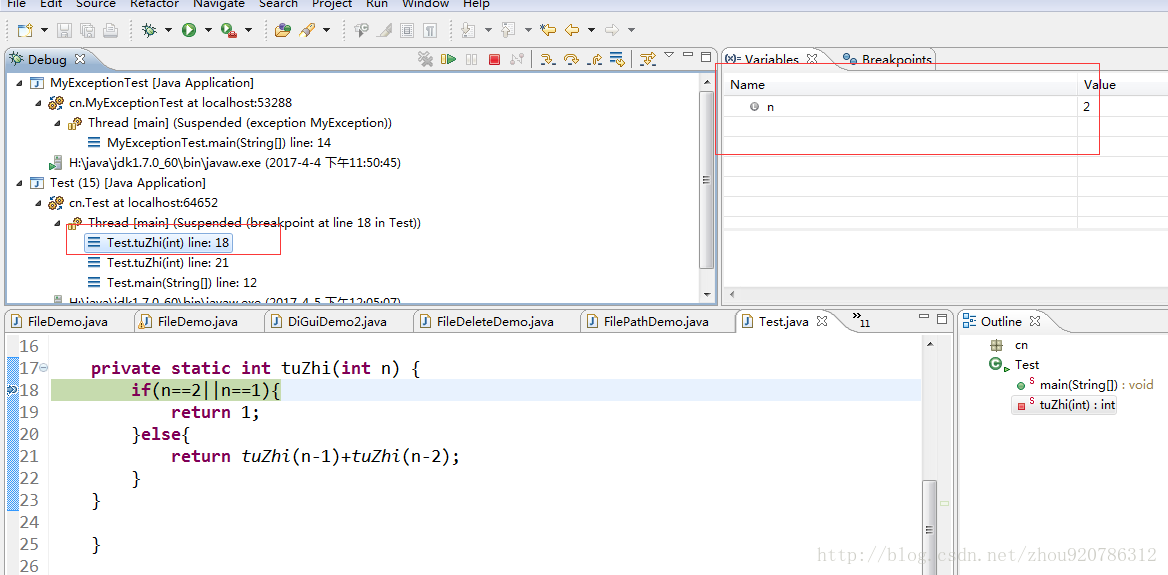Viewport: 1168px width, 575px height.
Task: Click Remove All Terminated Launches icon
Action: pos(425,59)
